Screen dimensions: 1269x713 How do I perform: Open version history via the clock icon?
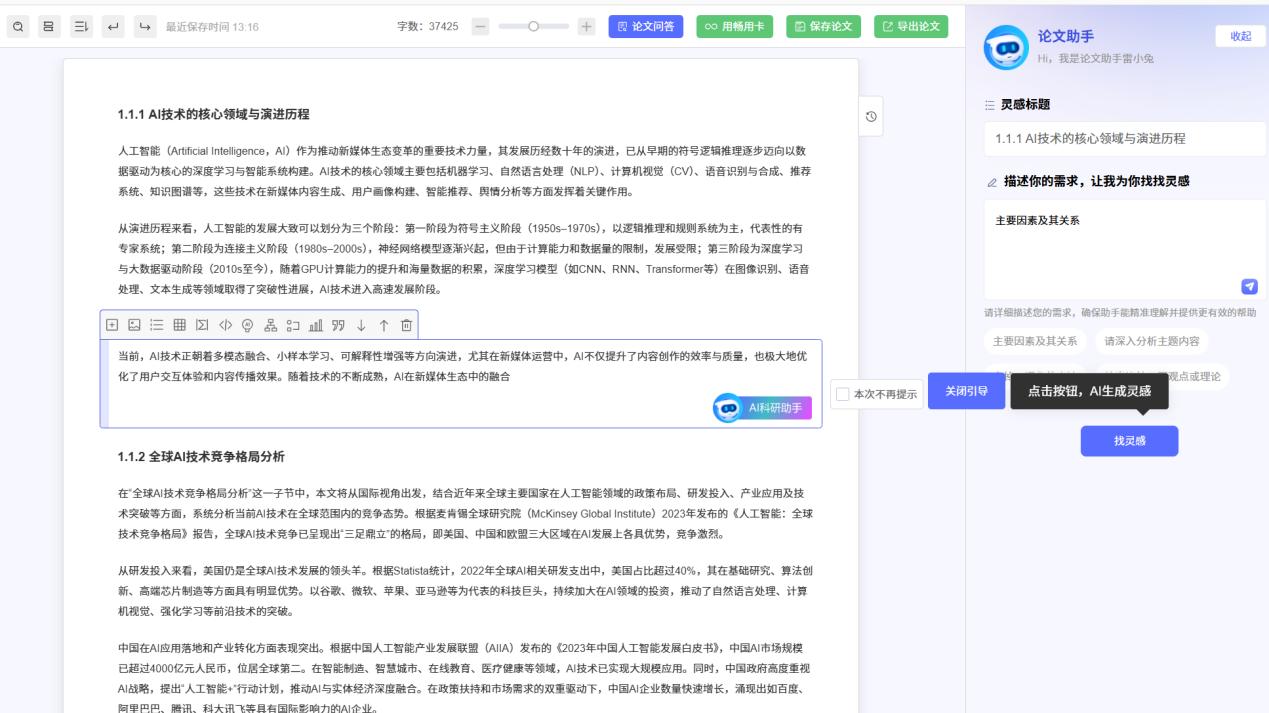coord(869,117)
